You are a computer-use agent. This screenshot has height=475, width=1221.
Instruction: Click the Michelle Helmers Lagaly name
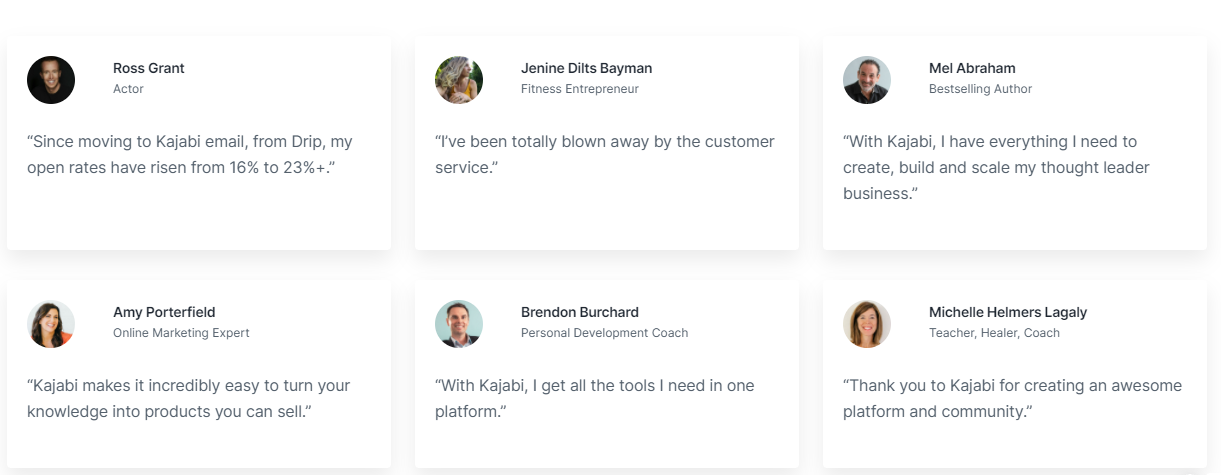click(1008, 312)
